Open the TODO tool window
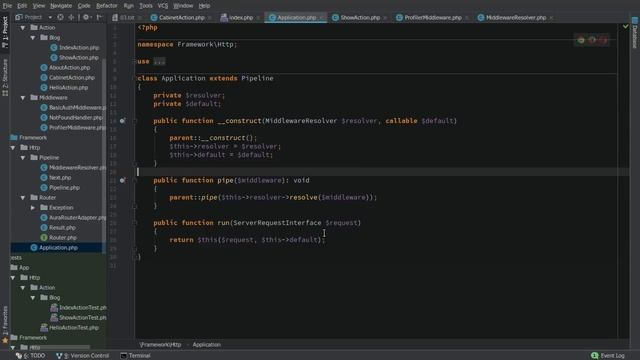The height and width of the screenshot is (360, 640). [31, 356]
